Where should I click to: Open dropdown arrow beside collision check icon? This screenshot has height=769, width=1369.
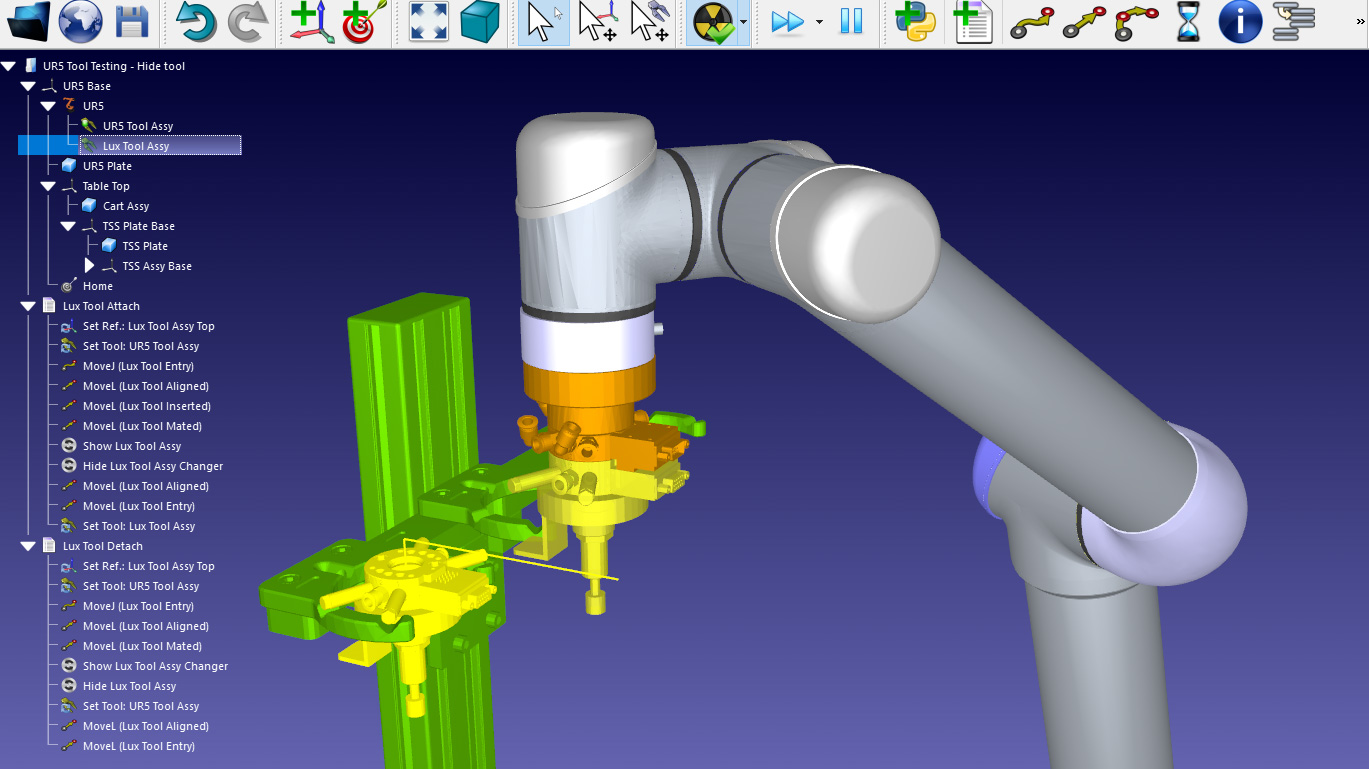(743, 22)
